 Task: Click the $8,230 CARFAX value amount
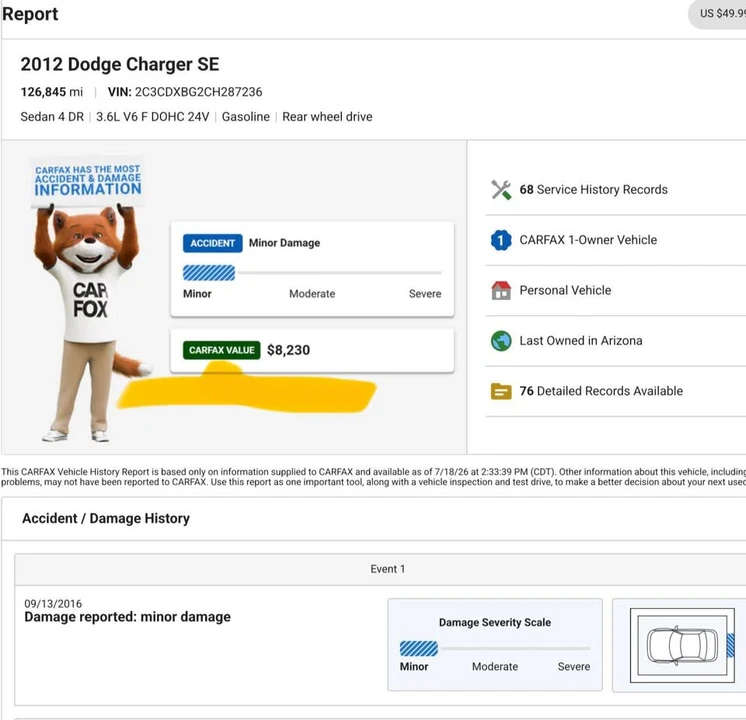click(x=288, y=350)
